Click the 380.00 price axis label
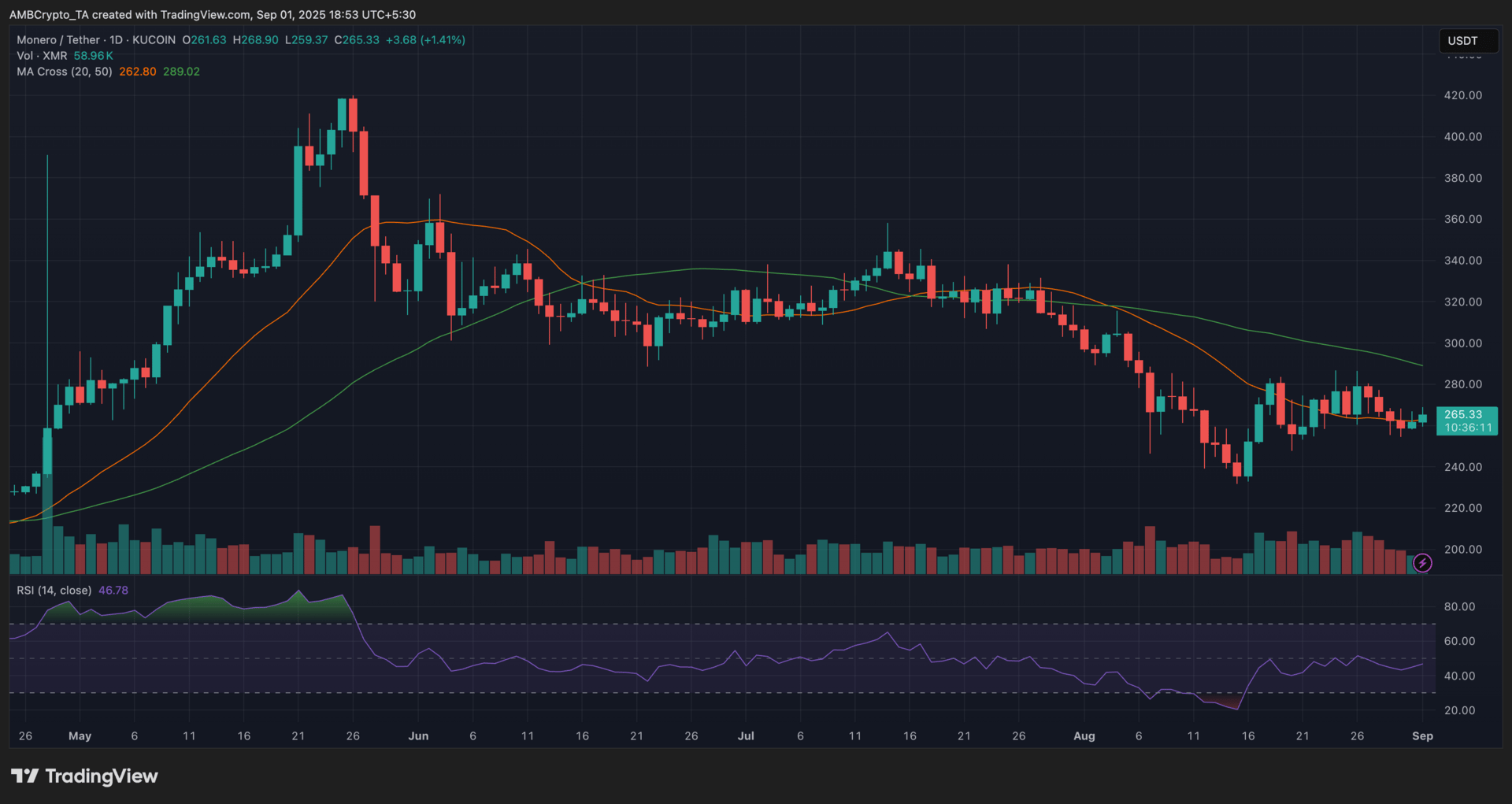The height and width of the screenshot is (804, 1512). coord(1463,178)
